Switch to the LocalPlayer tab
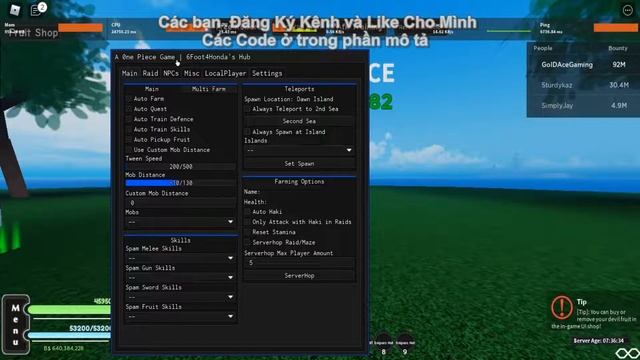Image resolution: width=640 pixels, height=360 pixels. point(225,73)
